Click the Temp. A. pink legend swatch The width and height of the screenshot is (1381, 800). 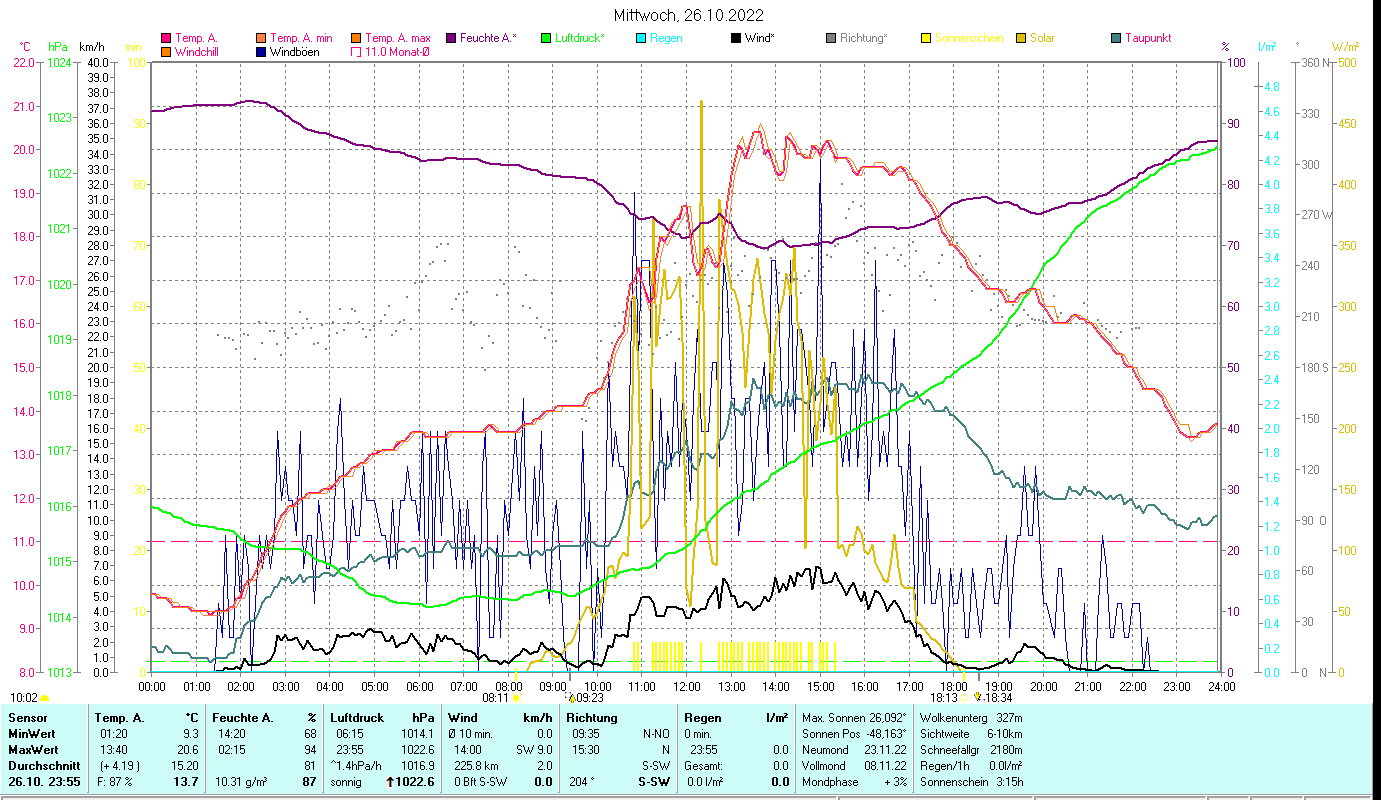click(167, 38)
